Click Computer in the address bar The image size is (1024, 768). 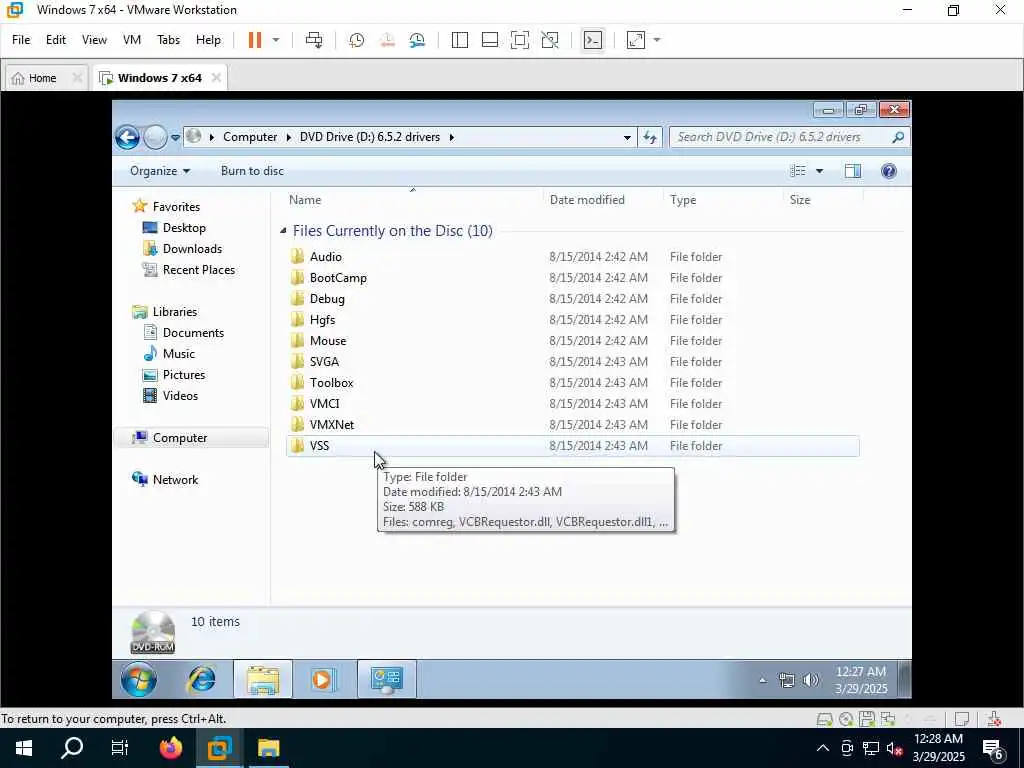pyautogui.click(x=250, y=137)
